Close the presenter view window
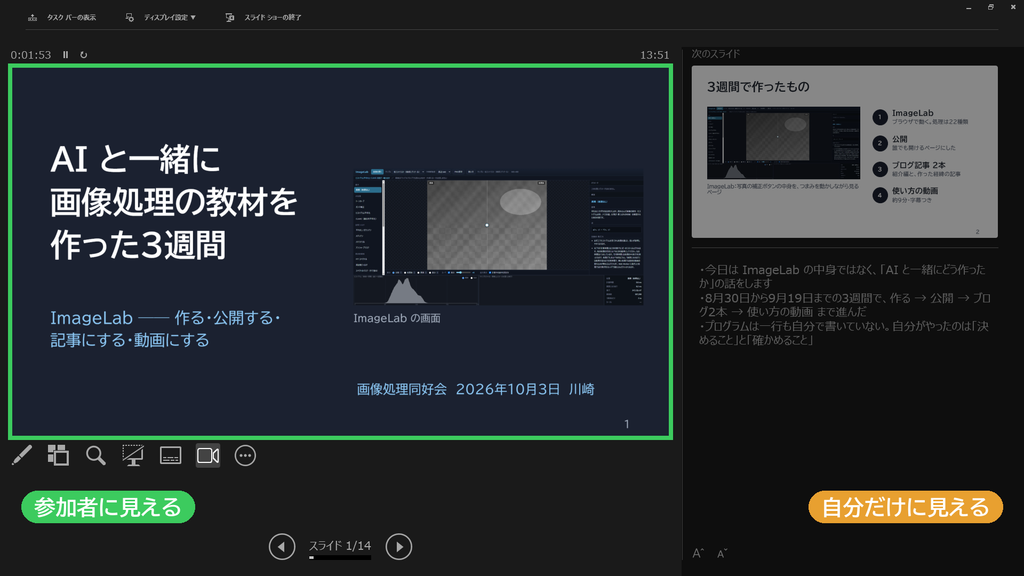 pyautogui.click(x=1013, y=7)
